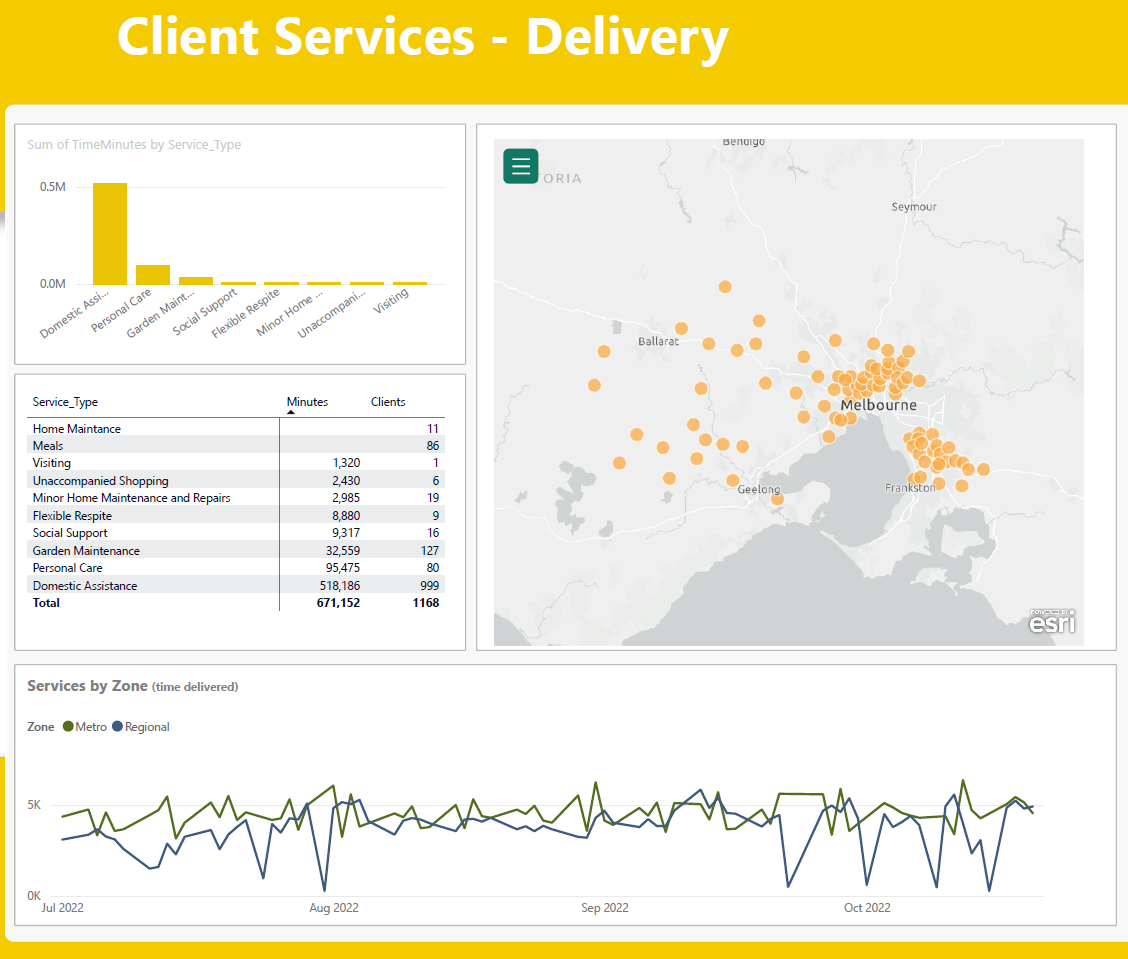The image size is (1128, 959).
Task: Sort table by Service_Type header
Action: (x=65, y=401)
